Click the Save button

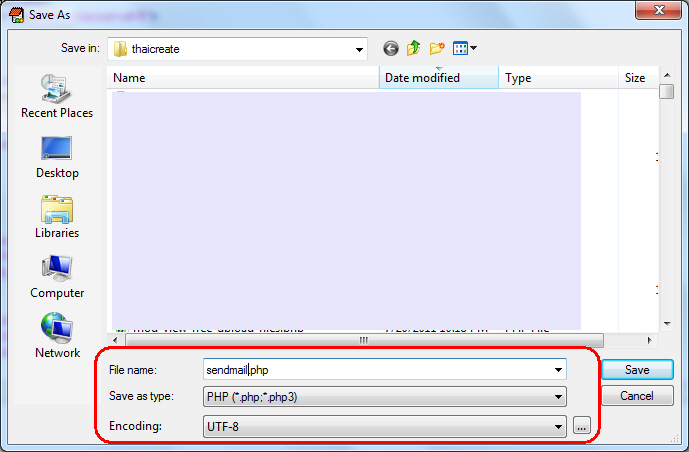(x=637, y=370)
